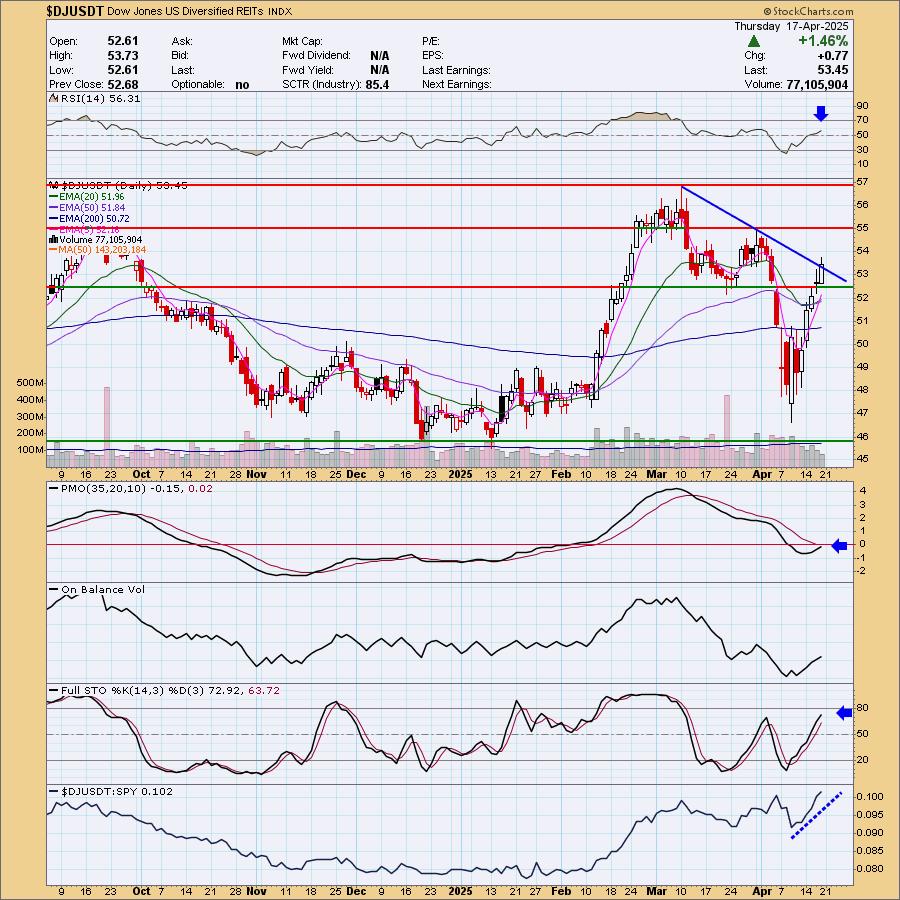
Task: Click the P/E label
Action: tap(430, 41)
